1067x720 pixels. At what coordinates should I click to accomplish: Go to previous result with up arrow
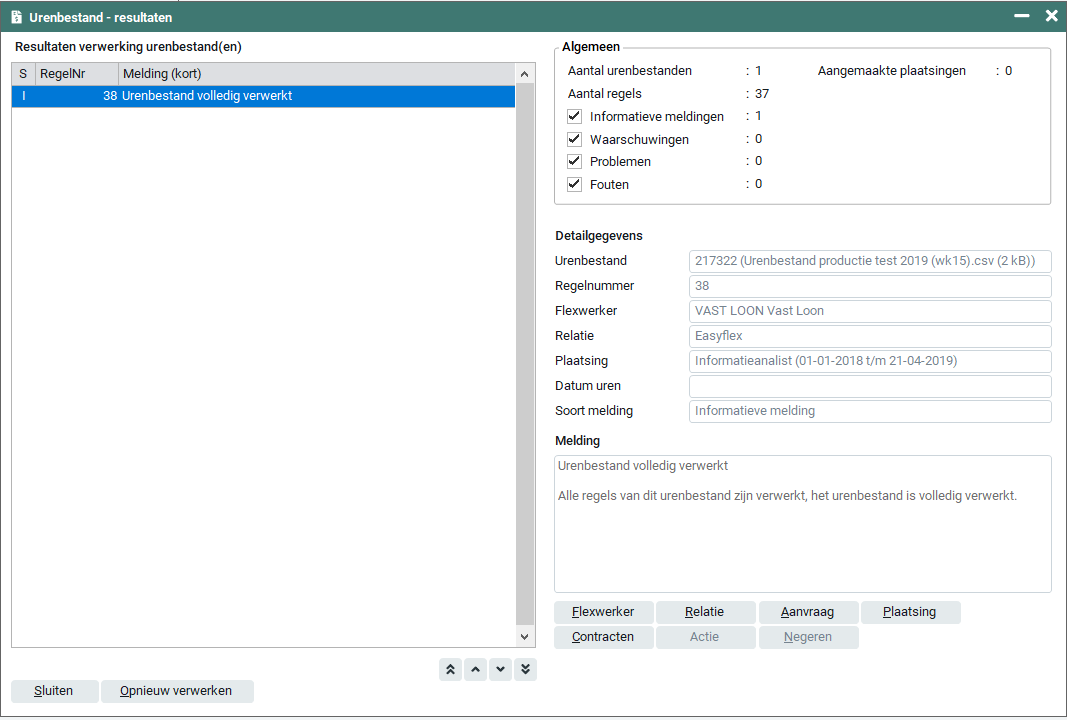(476, 670)
